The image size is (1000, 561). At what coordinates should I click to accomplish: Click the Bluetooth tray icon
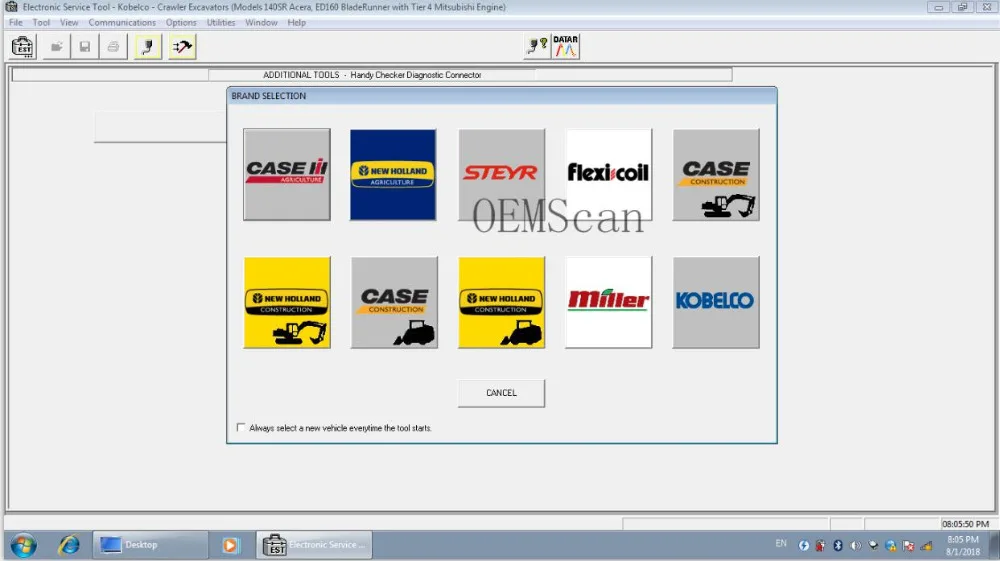click(x=838, y=546)
